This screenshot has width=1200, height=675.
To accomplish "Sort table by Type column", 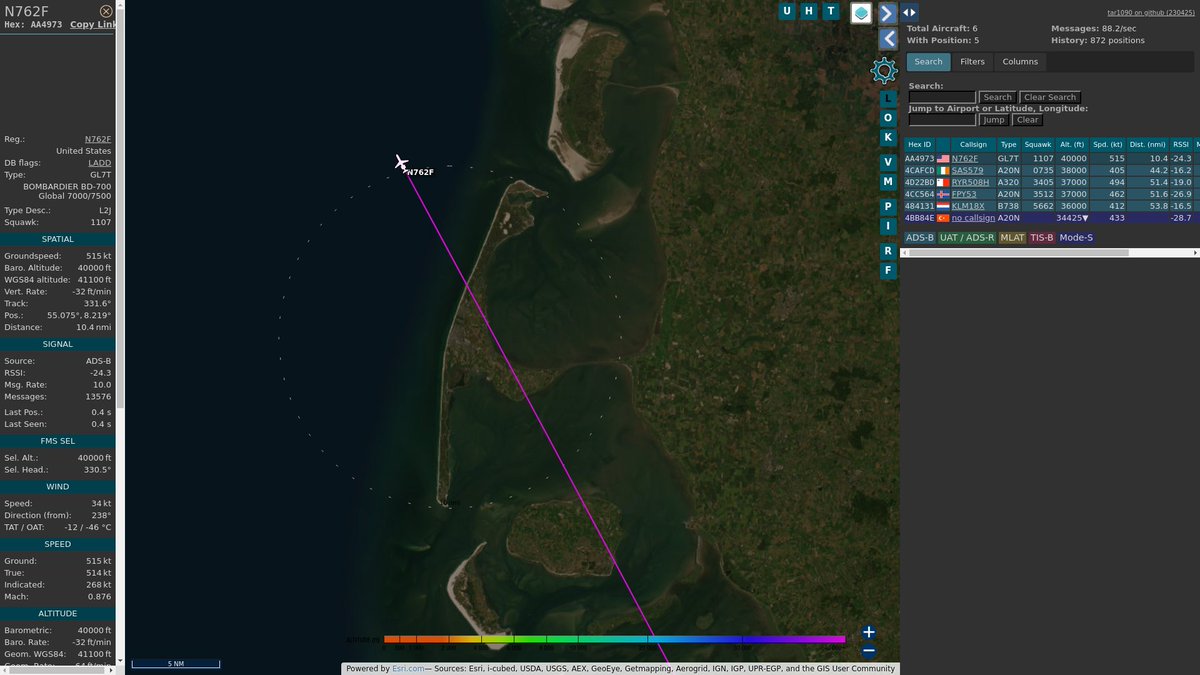I will [x=1008, y=144].
